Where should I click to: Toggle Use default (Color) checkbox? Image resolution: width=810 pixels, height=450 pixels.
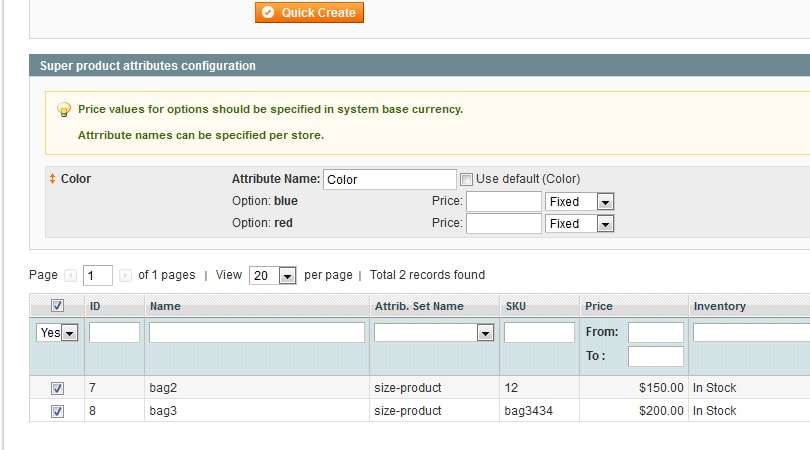pos(466,179)
